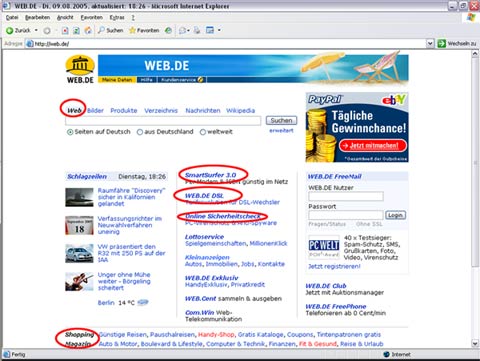Image resolution: width=480 pixels, height=361 pixels.
Task: Click the green Refresh page icon
Action: pos(76,31)
